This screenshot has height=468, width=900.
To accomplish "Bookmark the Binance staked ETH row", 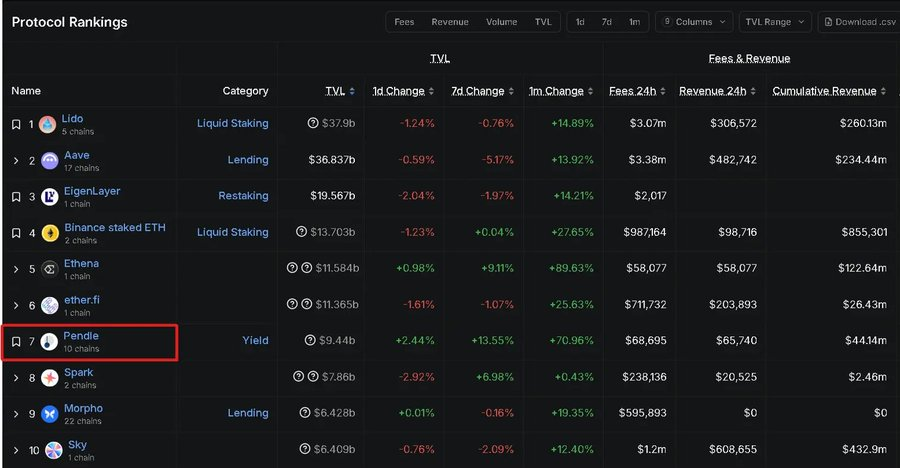I will pos(16,233).
